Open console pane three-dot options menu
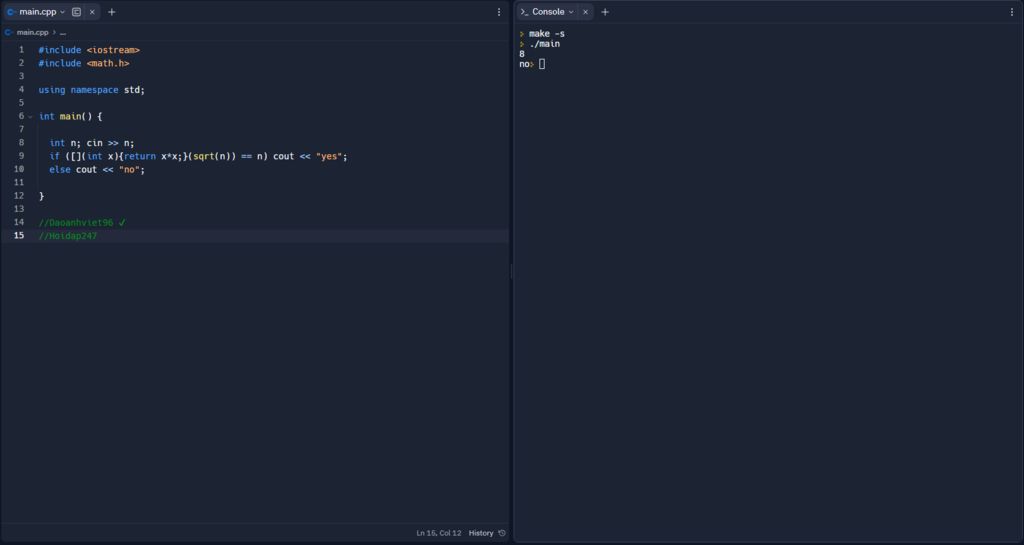This screenshot has width=1024, height=545. coord(1012,12)
